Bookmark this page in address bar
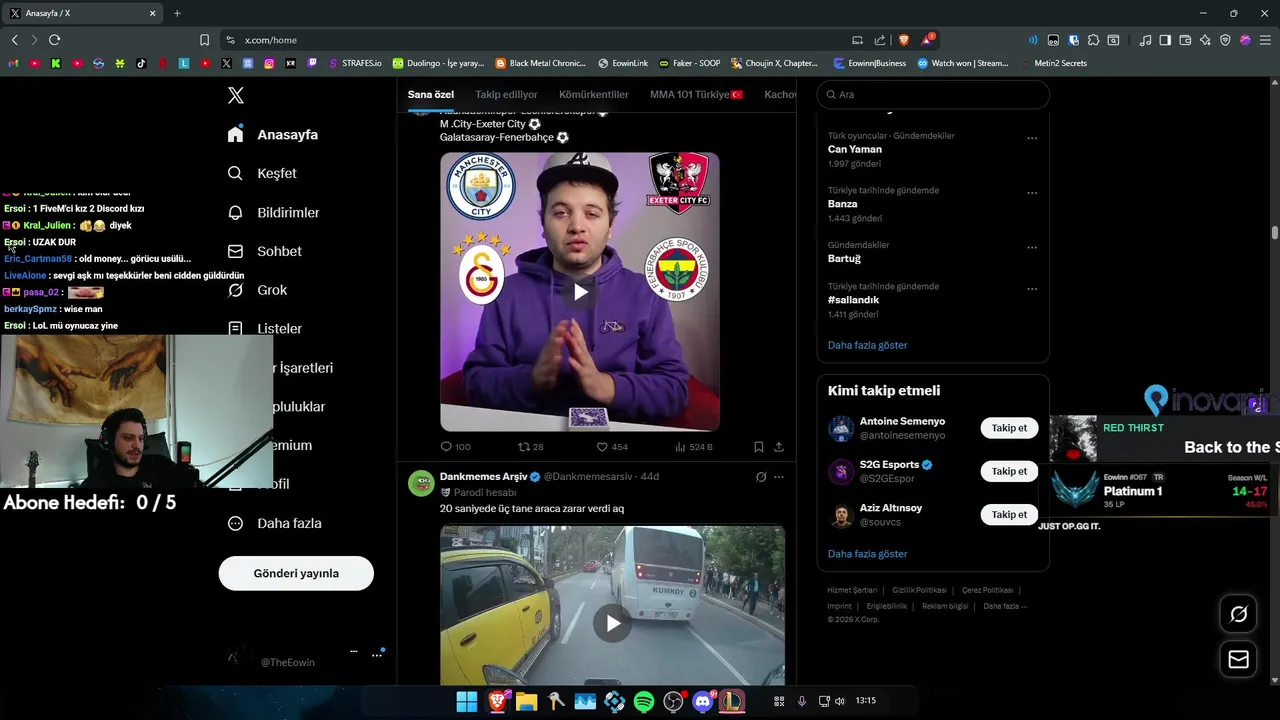 204,40
